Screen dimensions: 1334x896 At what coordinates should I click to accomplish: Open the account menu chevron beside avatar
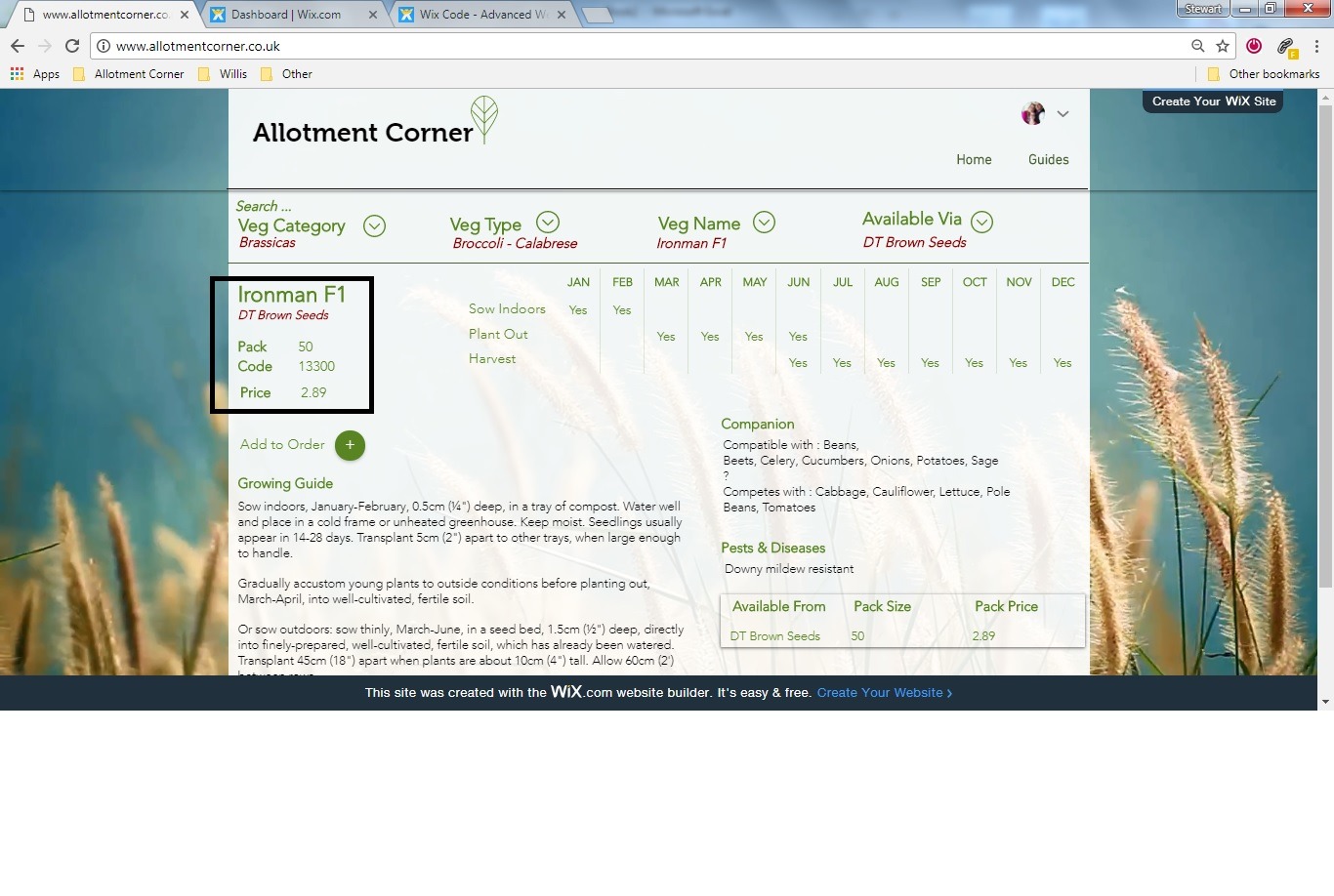(1063, 114)
